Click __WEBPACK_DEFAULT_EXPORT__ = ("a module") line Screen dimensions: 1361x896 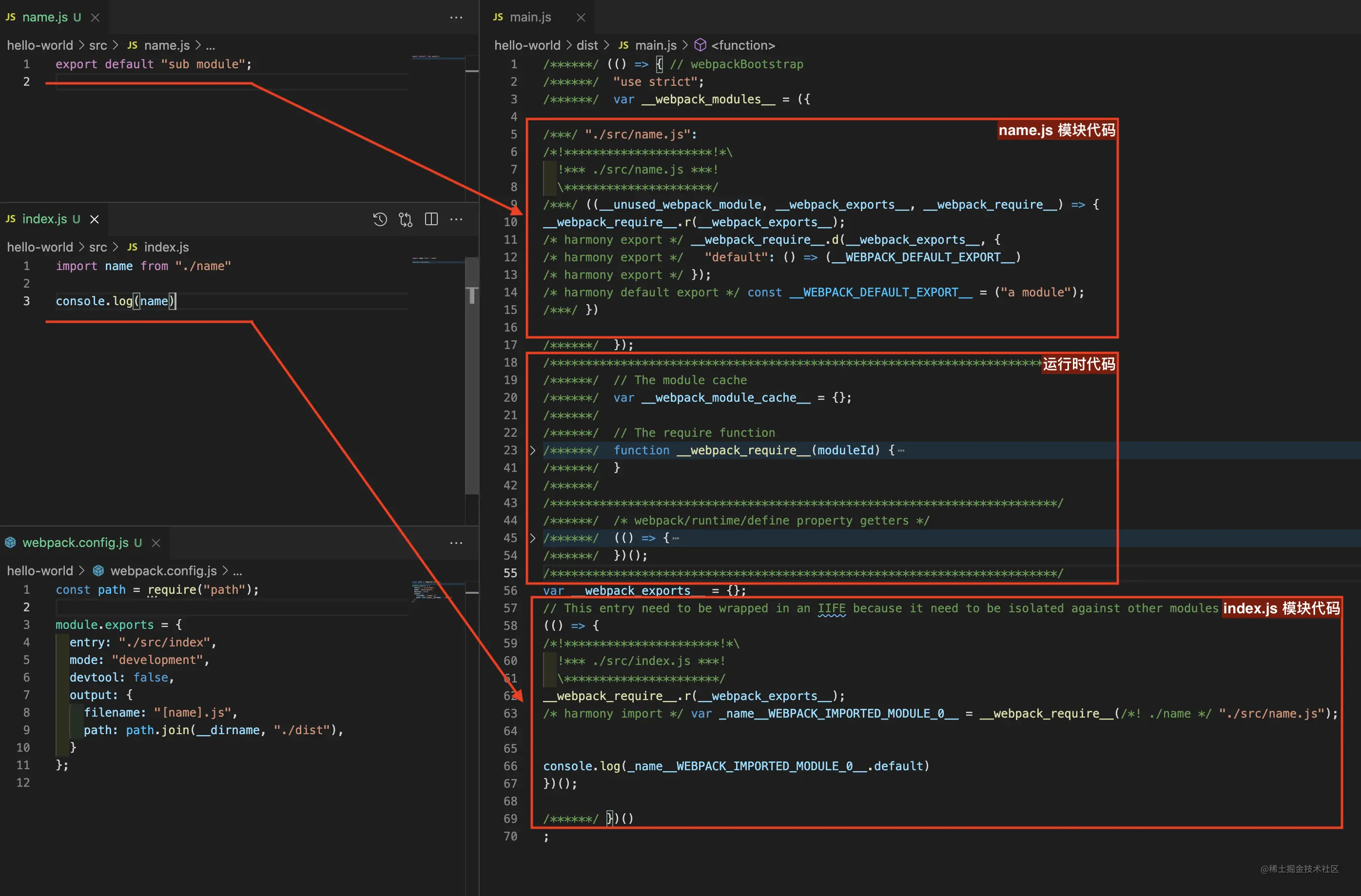pyautogui.click(x=813, y=292)
